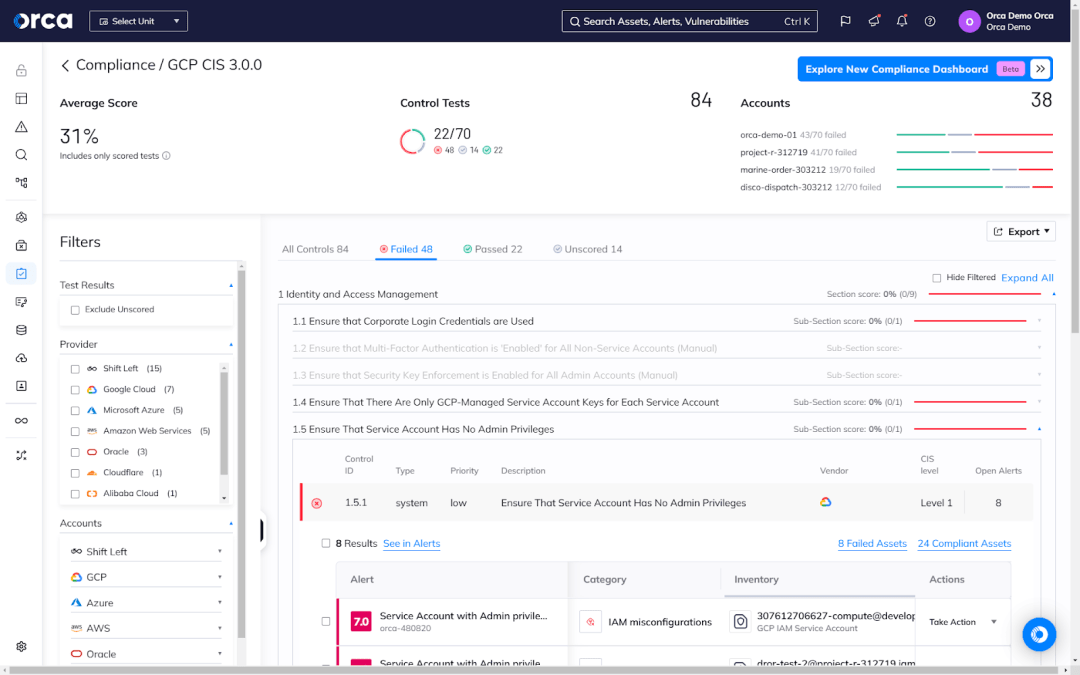Click the failed status icon of control 1.5.1
Image resolution: width=1080 pixels, height=675 pixels.
[x=317, y=503]
